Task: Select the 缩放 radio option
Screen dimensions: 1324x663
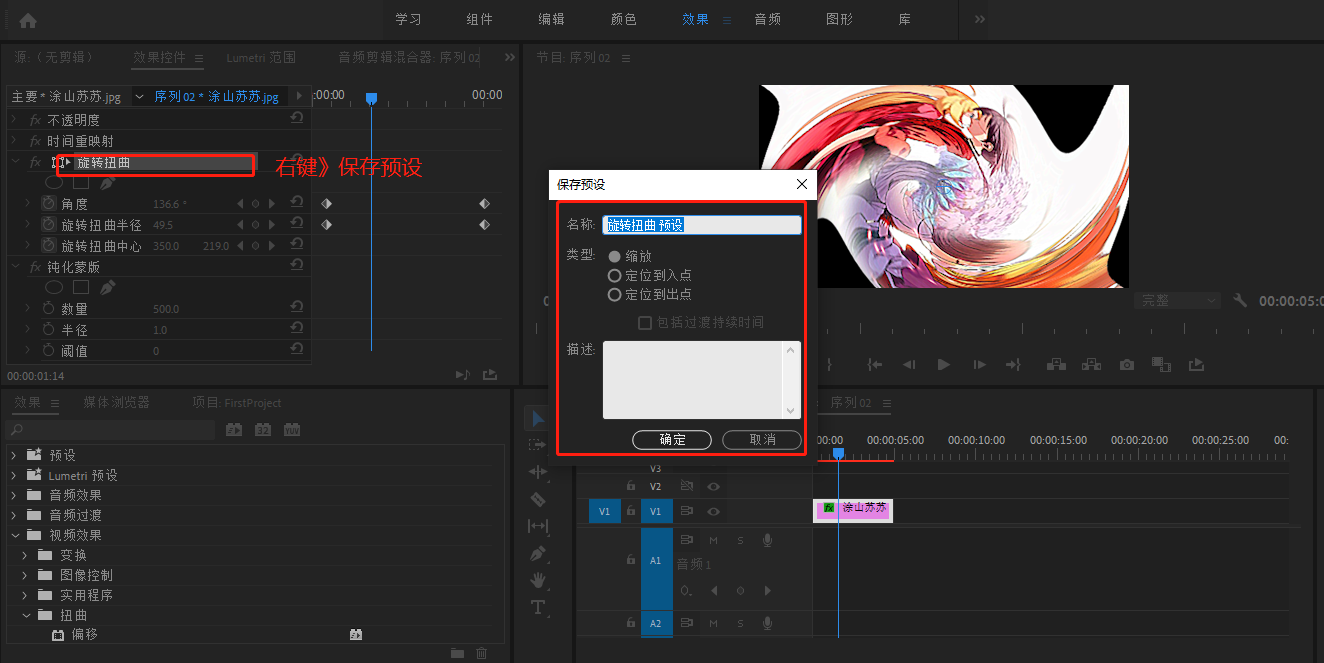Action: (x=615, y=256)
